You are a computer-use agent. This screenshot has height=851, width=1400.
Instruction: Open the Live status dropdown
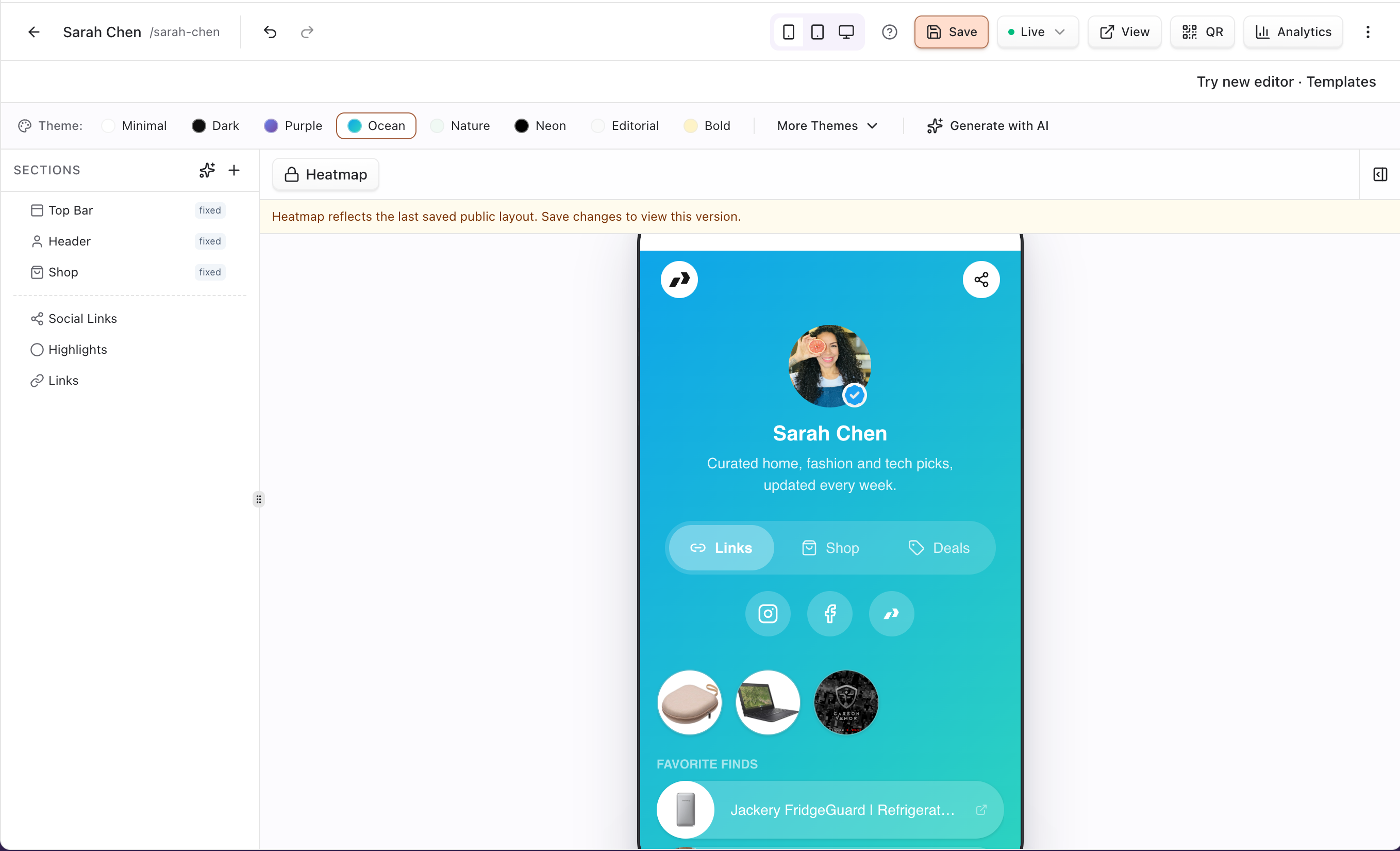1038,32
